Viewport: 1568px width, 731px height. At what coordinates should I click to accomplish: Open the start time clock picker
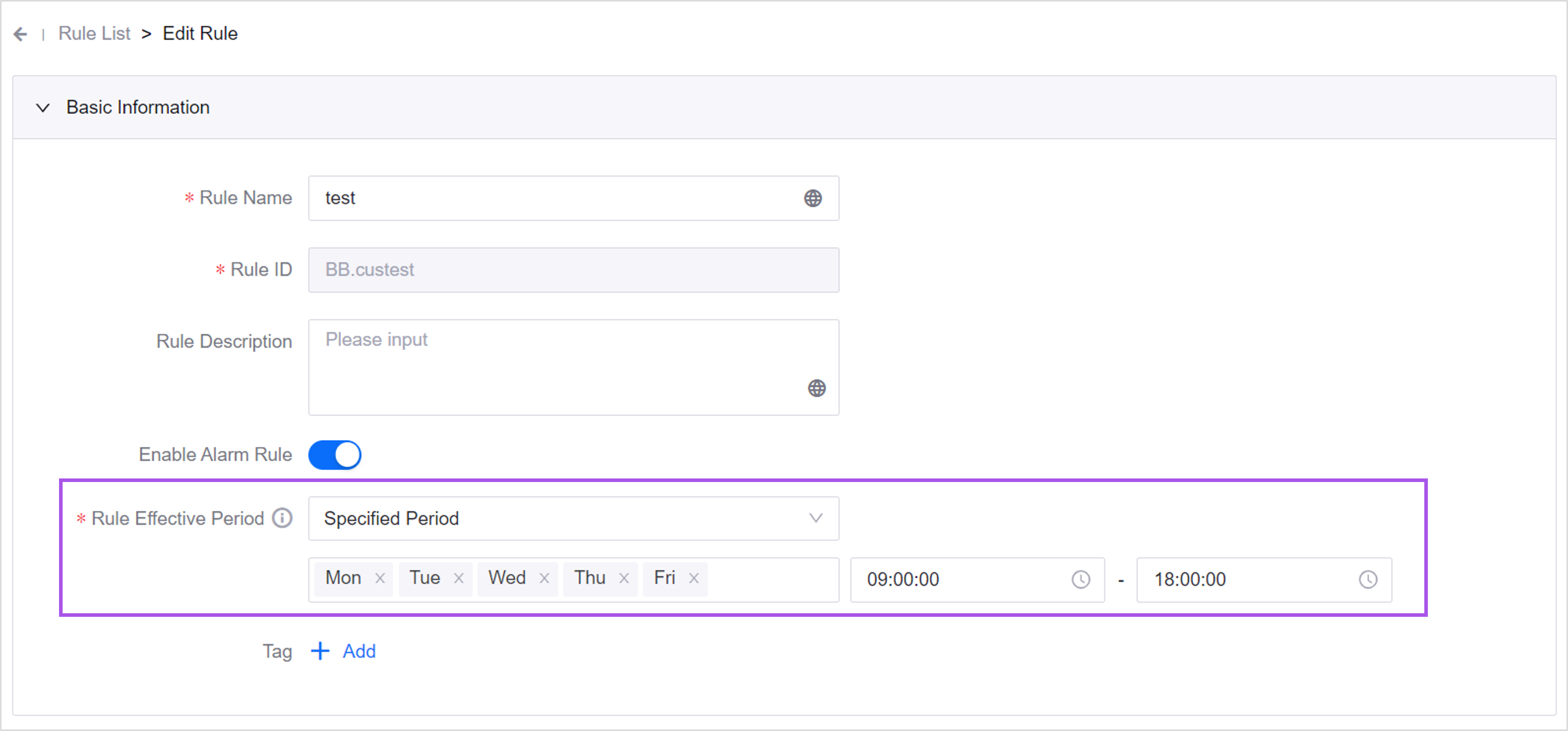[x=1080, y=579]
